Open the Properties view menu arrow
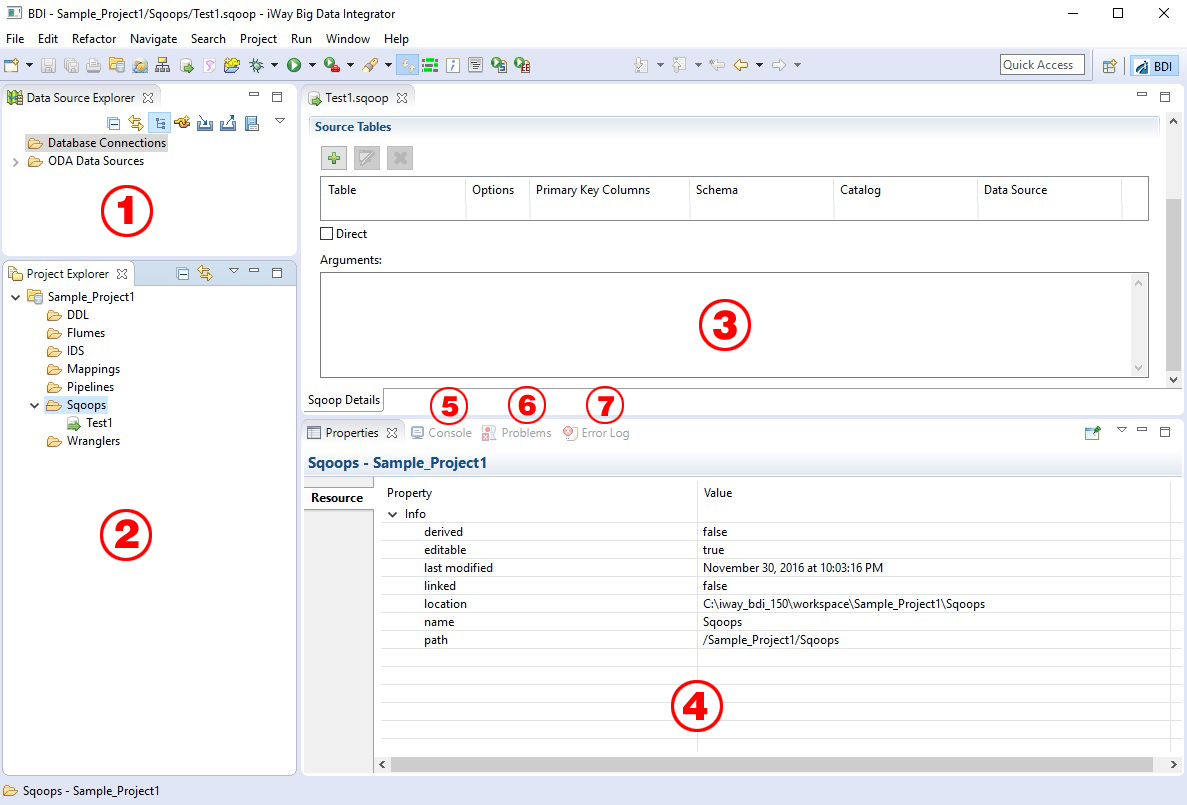1187x805 pixels. pyautogui.click(x=1122, y=430)
